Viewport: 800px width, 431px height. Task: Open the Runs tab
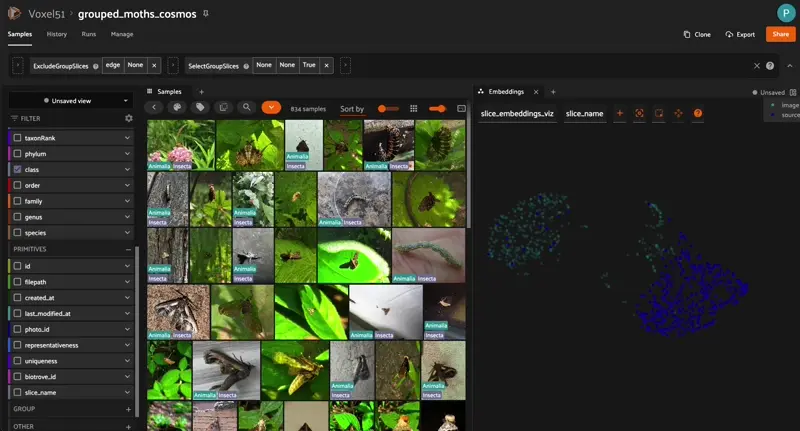tap(89, 34)
